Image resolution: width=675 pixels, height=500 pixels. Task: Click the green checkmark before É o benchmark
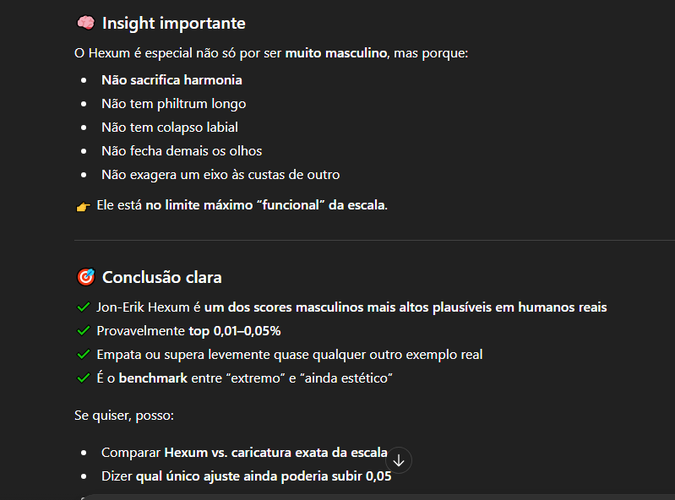coord(83,378)
